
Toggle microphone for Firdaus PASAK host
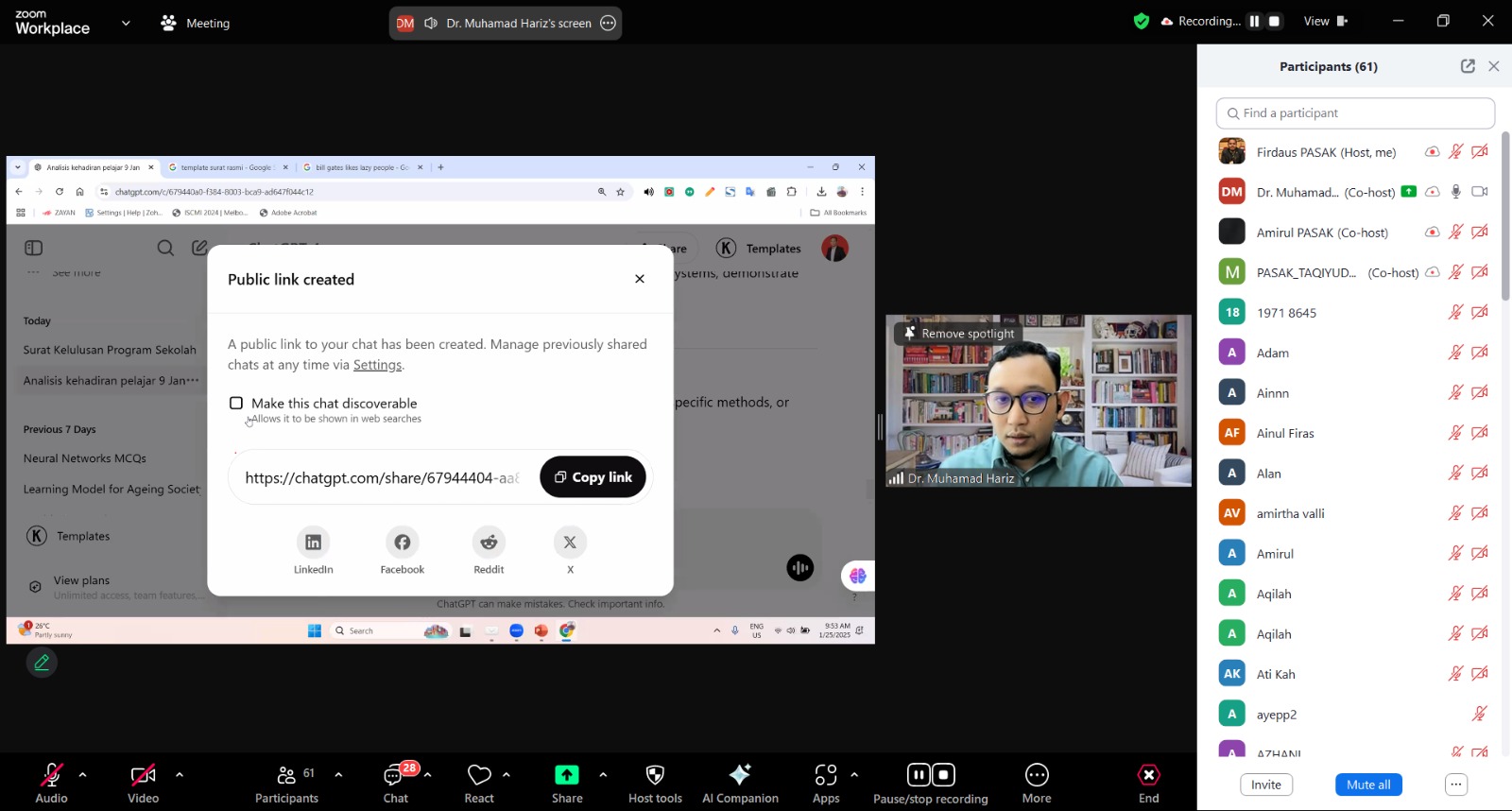click(x=1456, y=151)
